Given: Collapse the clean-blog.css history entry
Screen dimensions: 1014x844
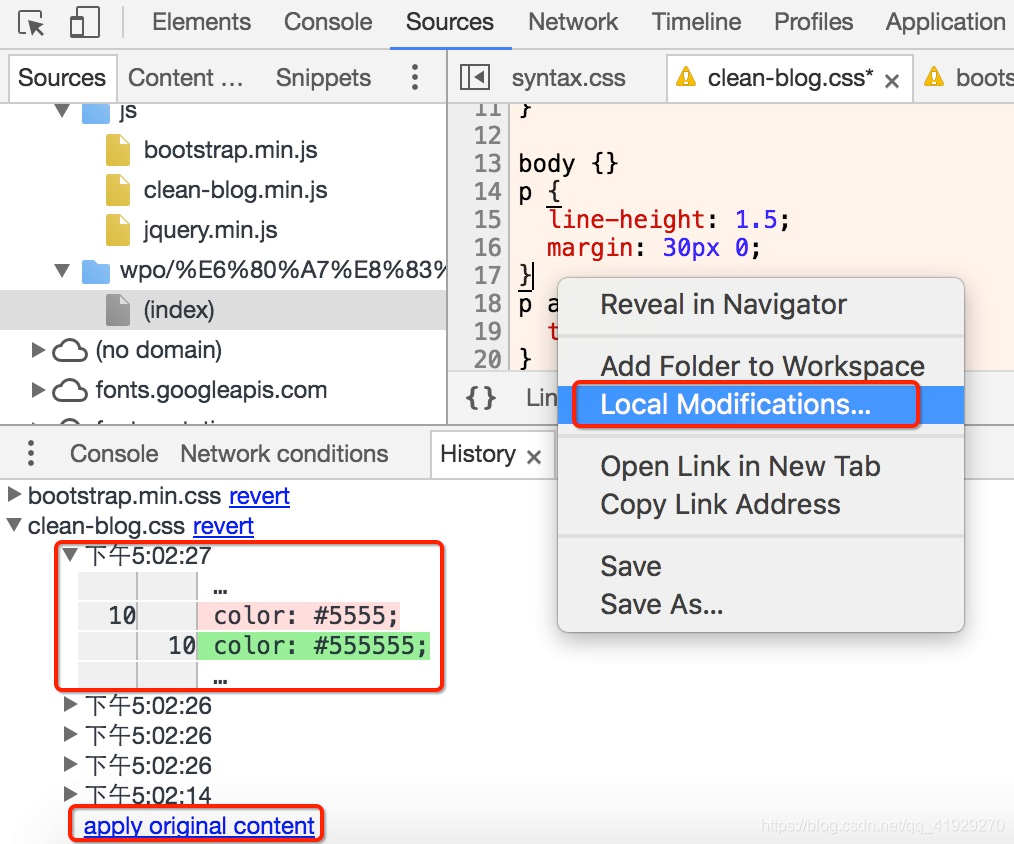Looking at the screenshot, I should click(14, 525).
